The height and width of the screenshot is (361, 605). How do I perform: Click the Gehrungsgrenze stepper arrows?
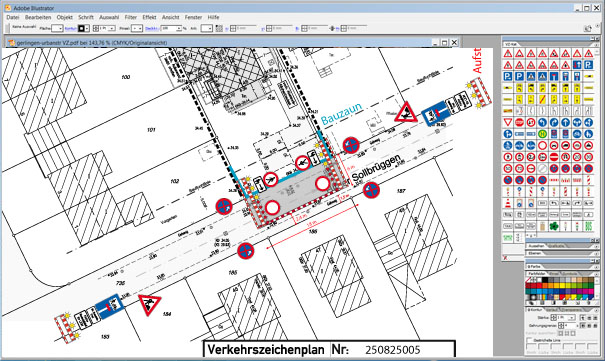[x=561, y=326]
